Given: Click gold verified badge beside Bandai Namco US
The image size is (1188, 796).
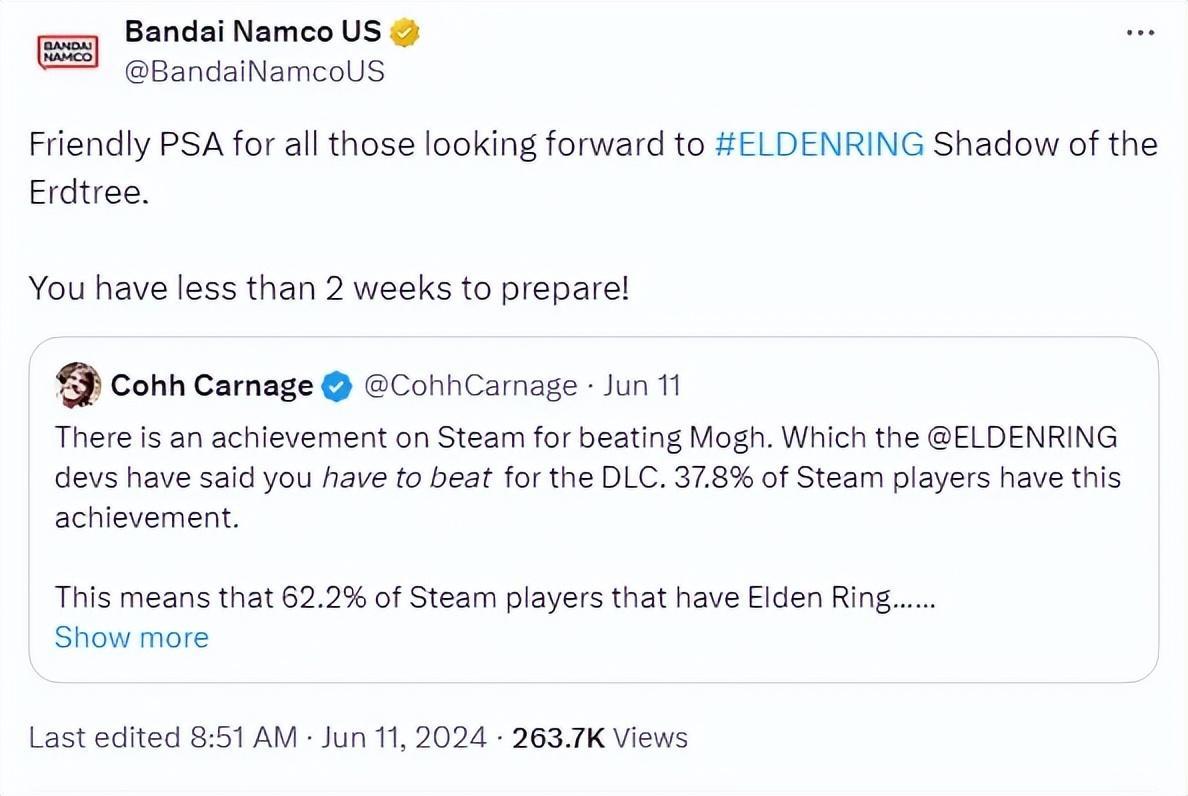Looking at the screenshot, I should click(404, 33).
